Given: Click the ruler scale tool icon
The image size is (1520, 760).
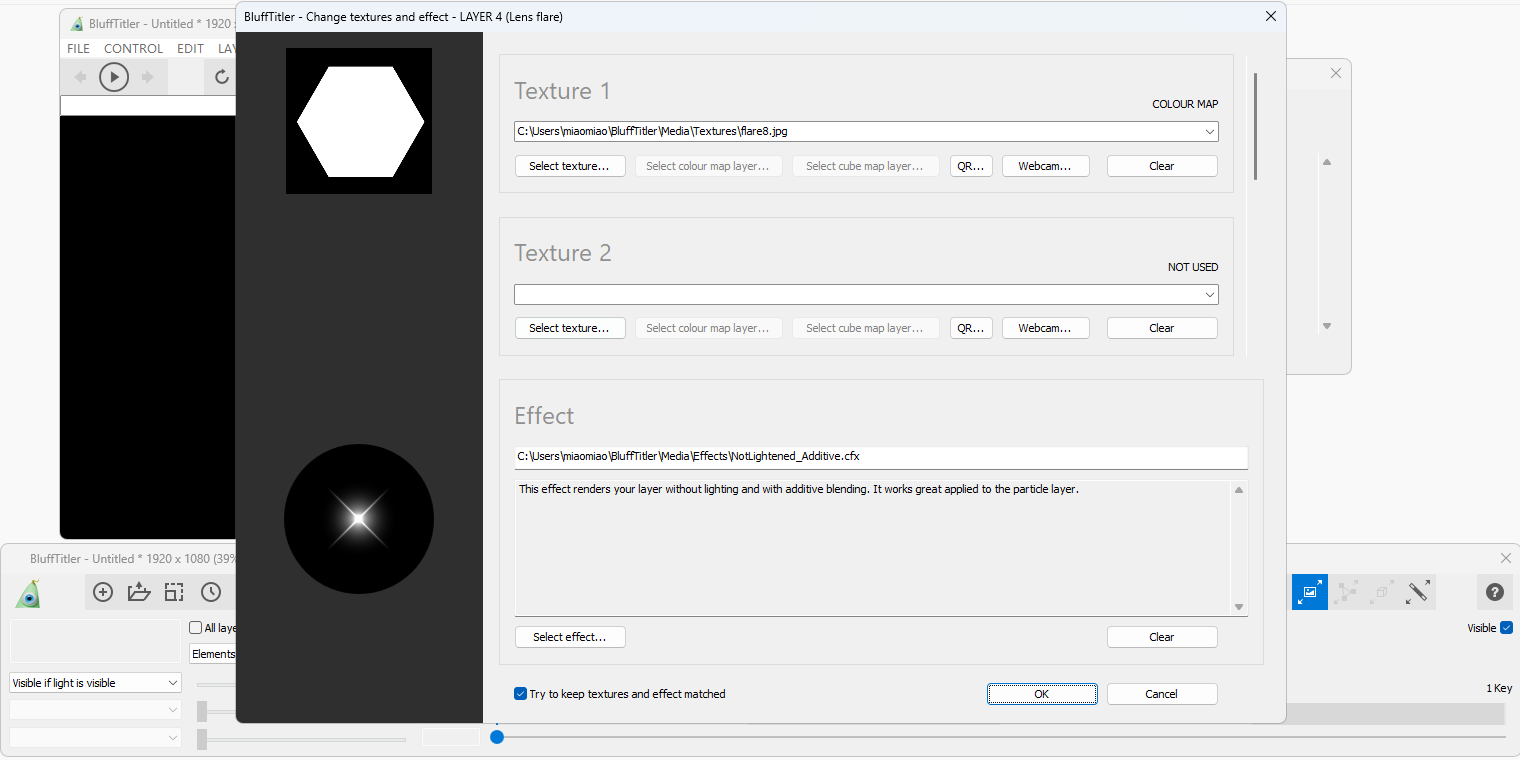Looking at the screenshot, I should (x=1417, y=592).
